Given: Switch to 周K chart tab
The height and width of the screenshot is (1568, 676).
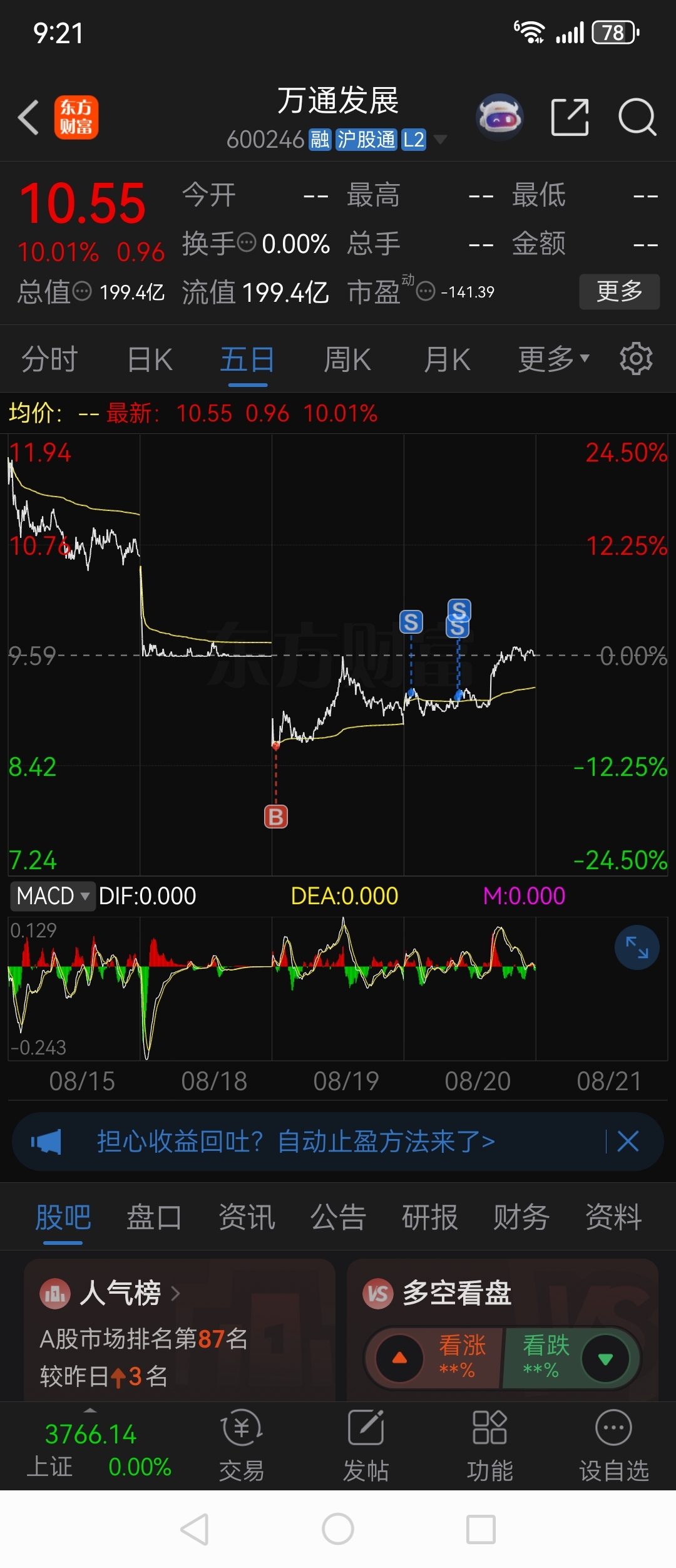Looking at the screenshot, I should (347, 359).
